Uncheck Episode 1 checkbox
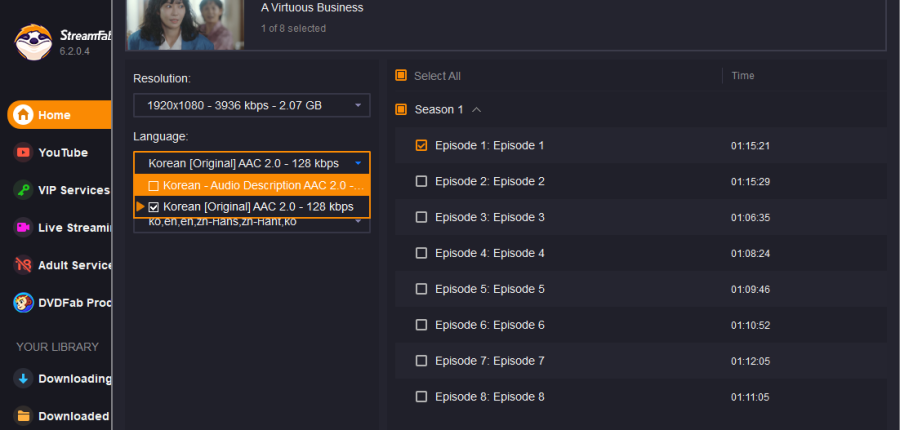The height and width of the screenshot is (430, 900). pos(421,145)
